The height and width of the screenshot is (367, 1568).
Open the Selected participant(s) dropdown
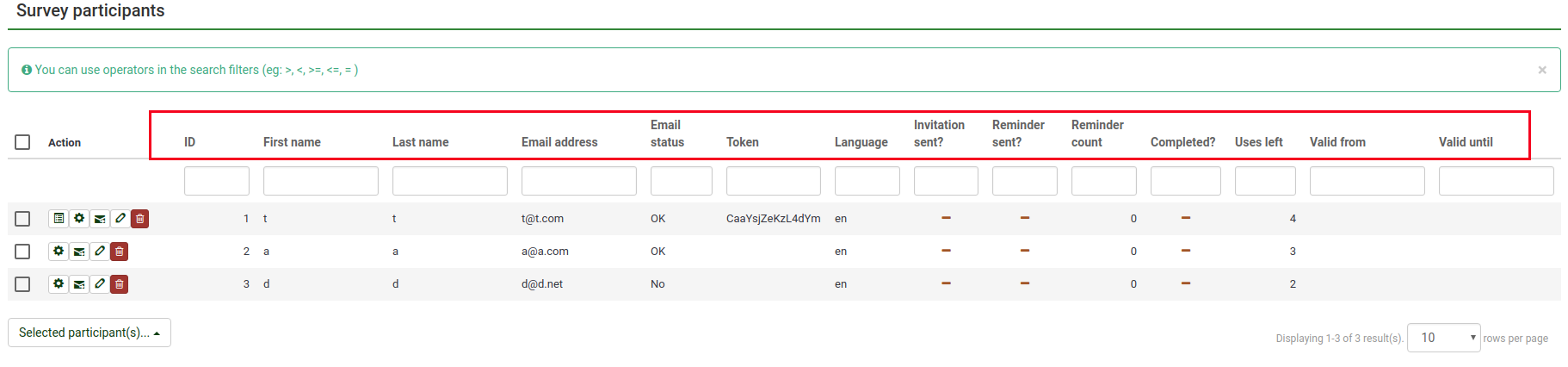(90, 333)
